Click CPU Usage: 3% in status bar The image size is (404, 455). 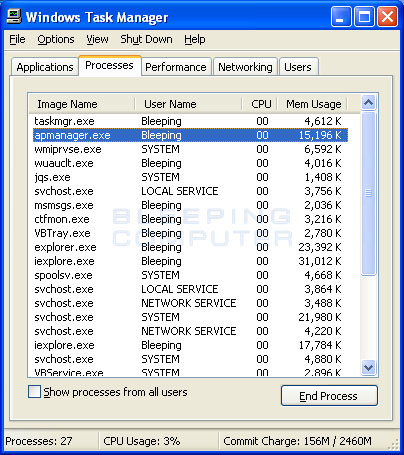click(142, 441)
